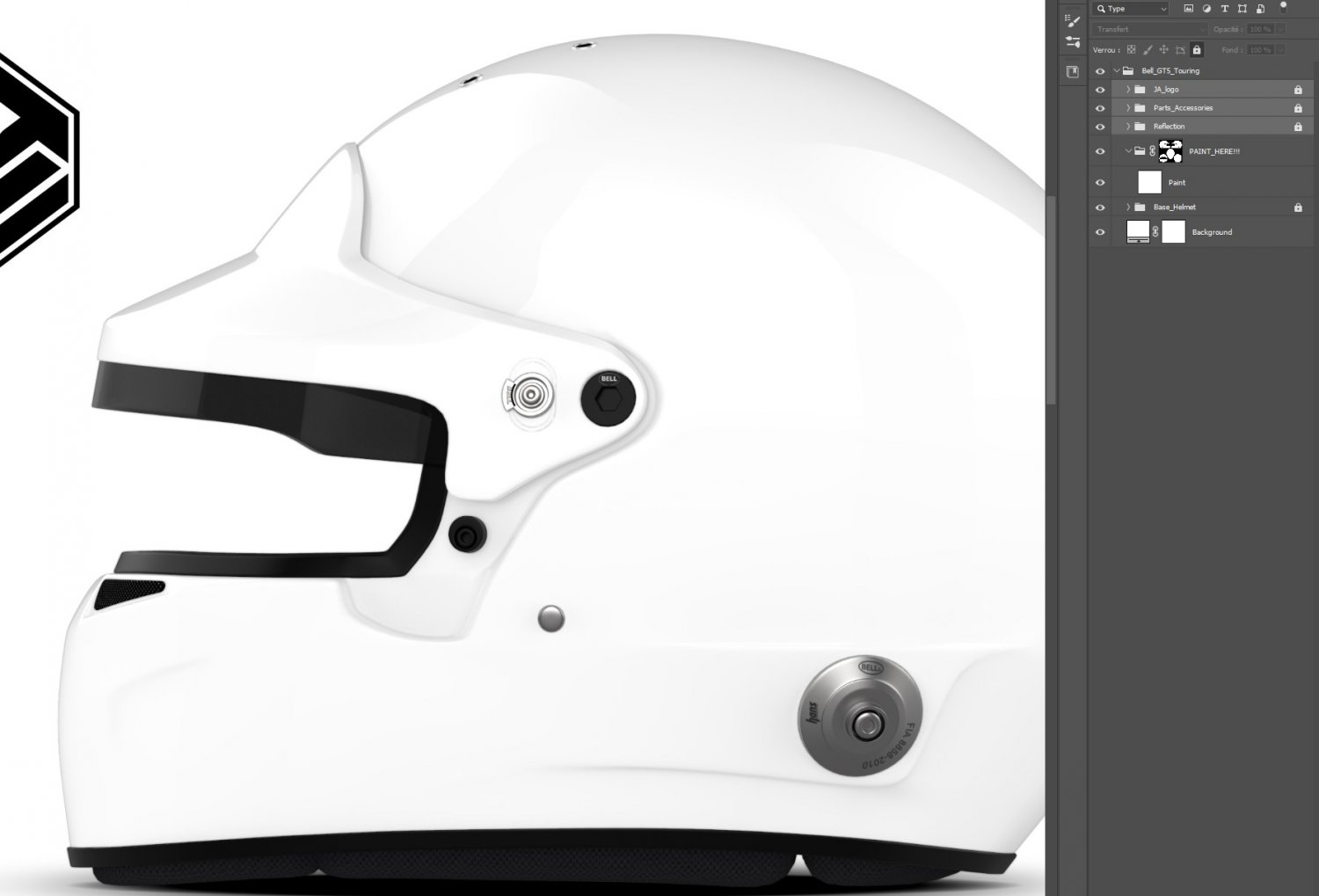Expand the Base_Helmet group

point(1127,207)
